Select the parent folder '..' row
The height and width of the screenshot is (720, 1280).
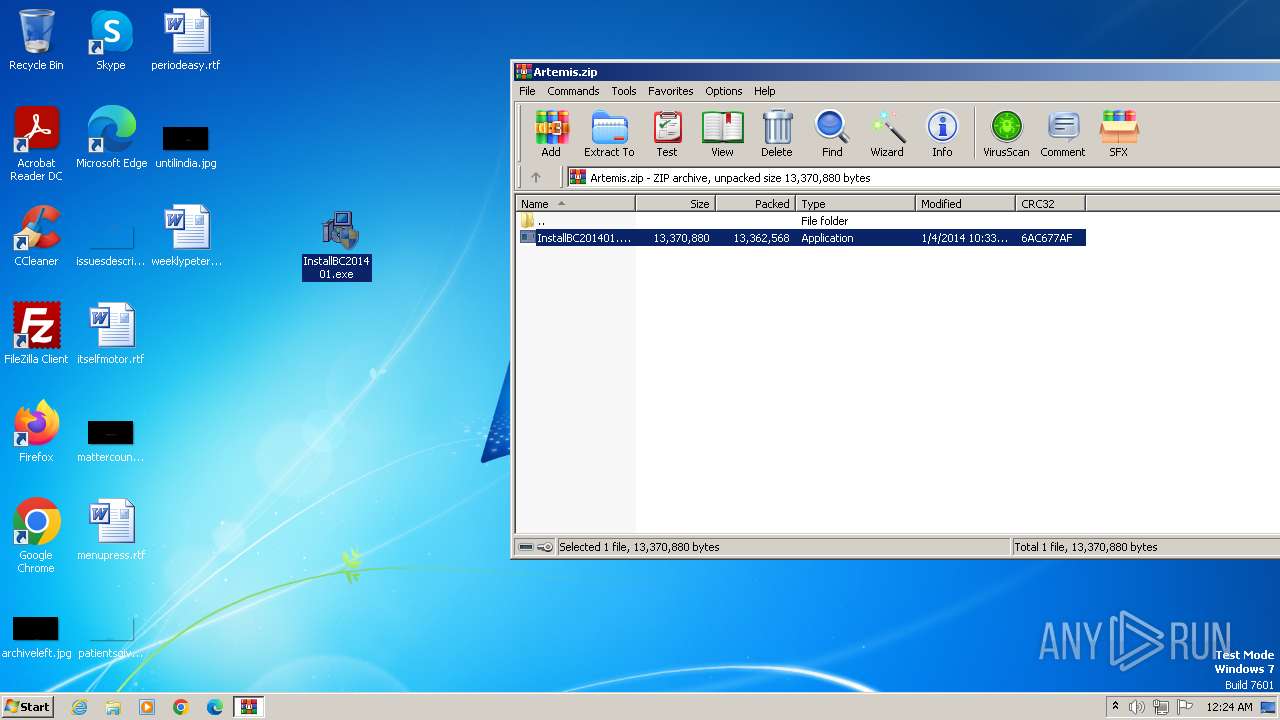click(800, 221)
